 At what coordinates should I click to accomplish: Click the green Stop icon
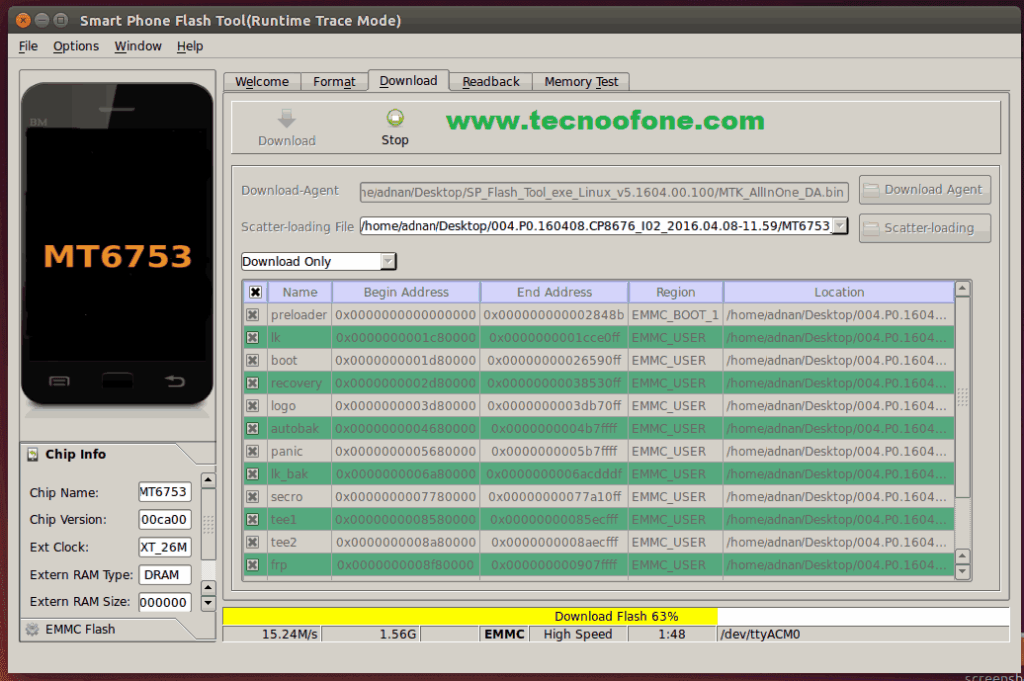(395, 118)
